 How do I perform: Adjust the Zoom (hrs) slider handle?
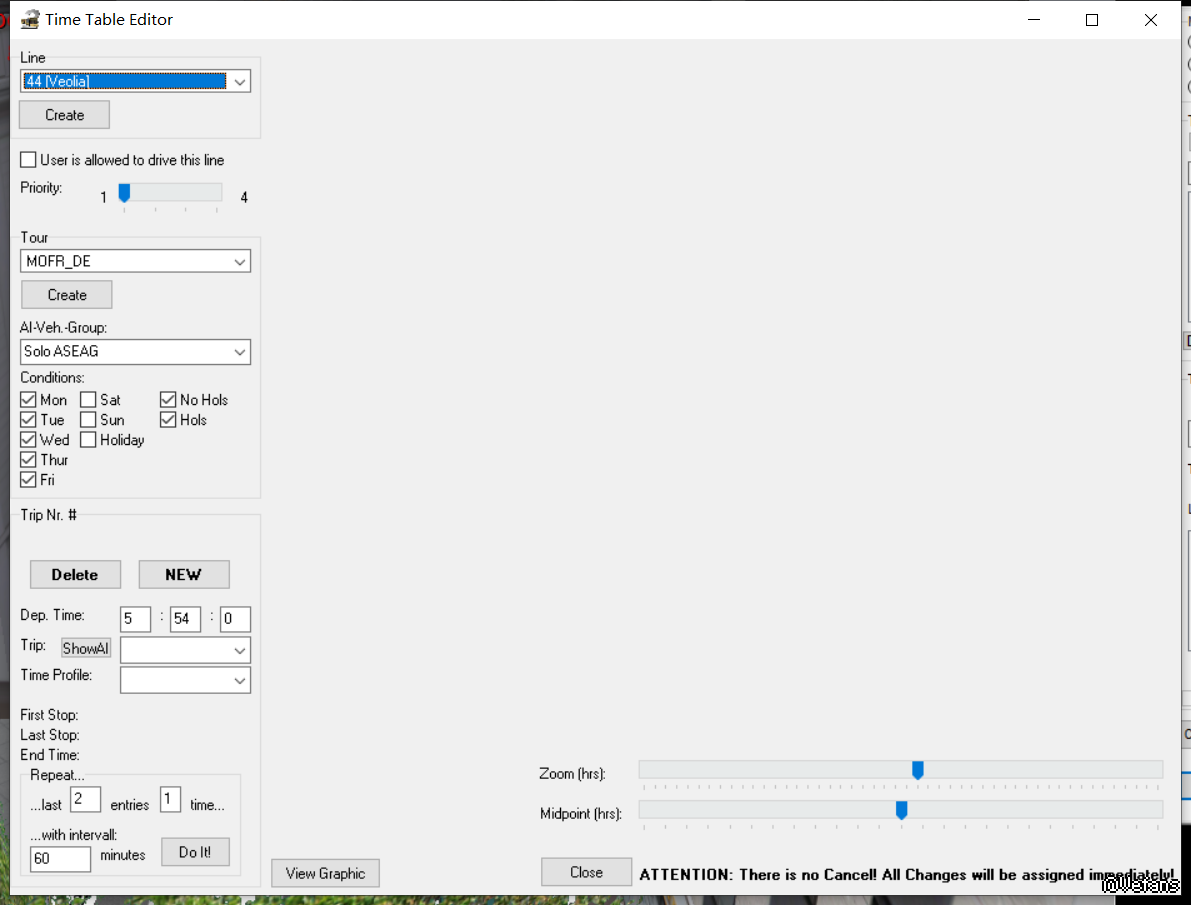(x=918, y=771)
